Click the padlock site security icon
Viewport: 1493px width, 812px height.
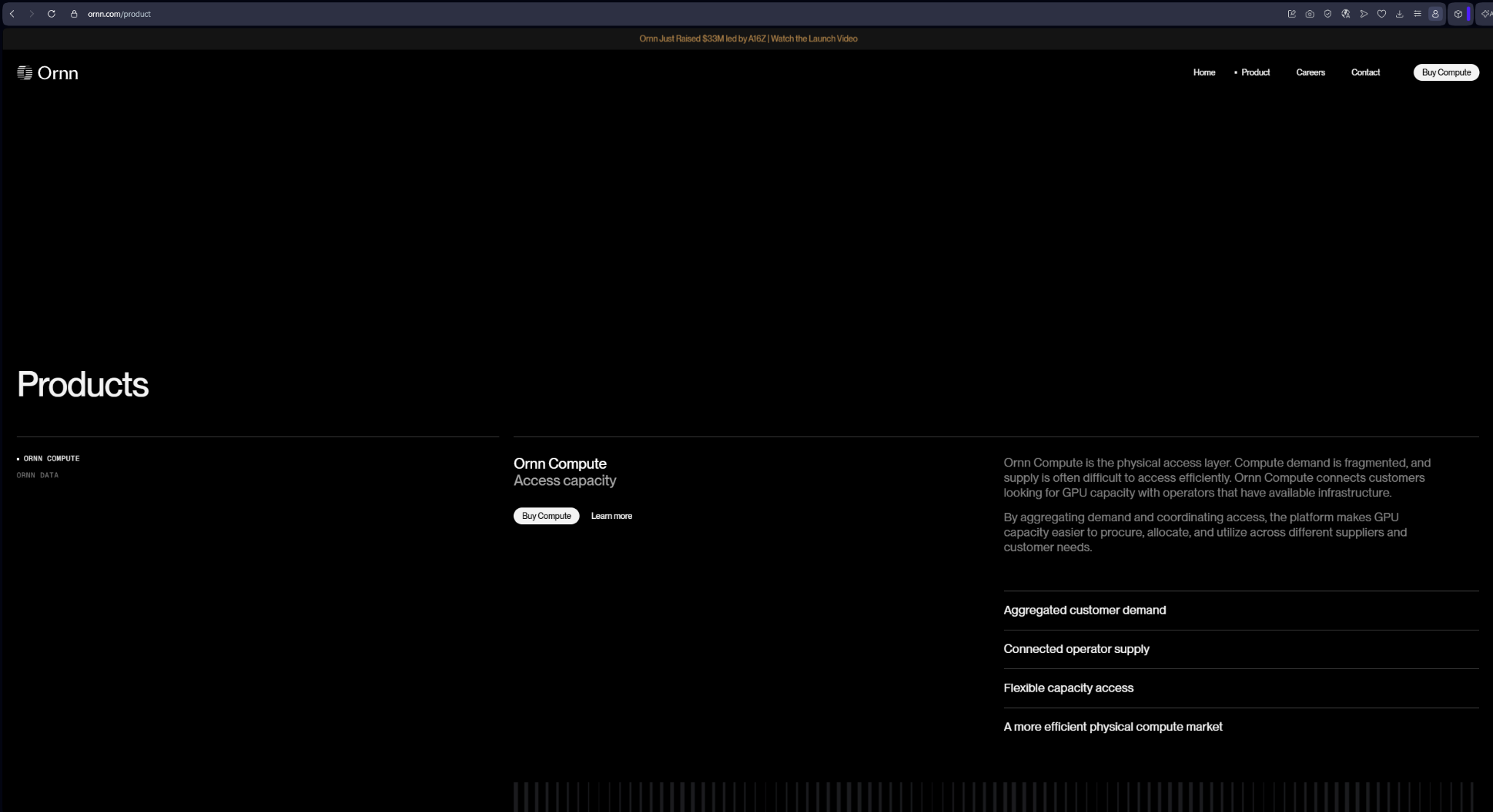coord(74,14)
